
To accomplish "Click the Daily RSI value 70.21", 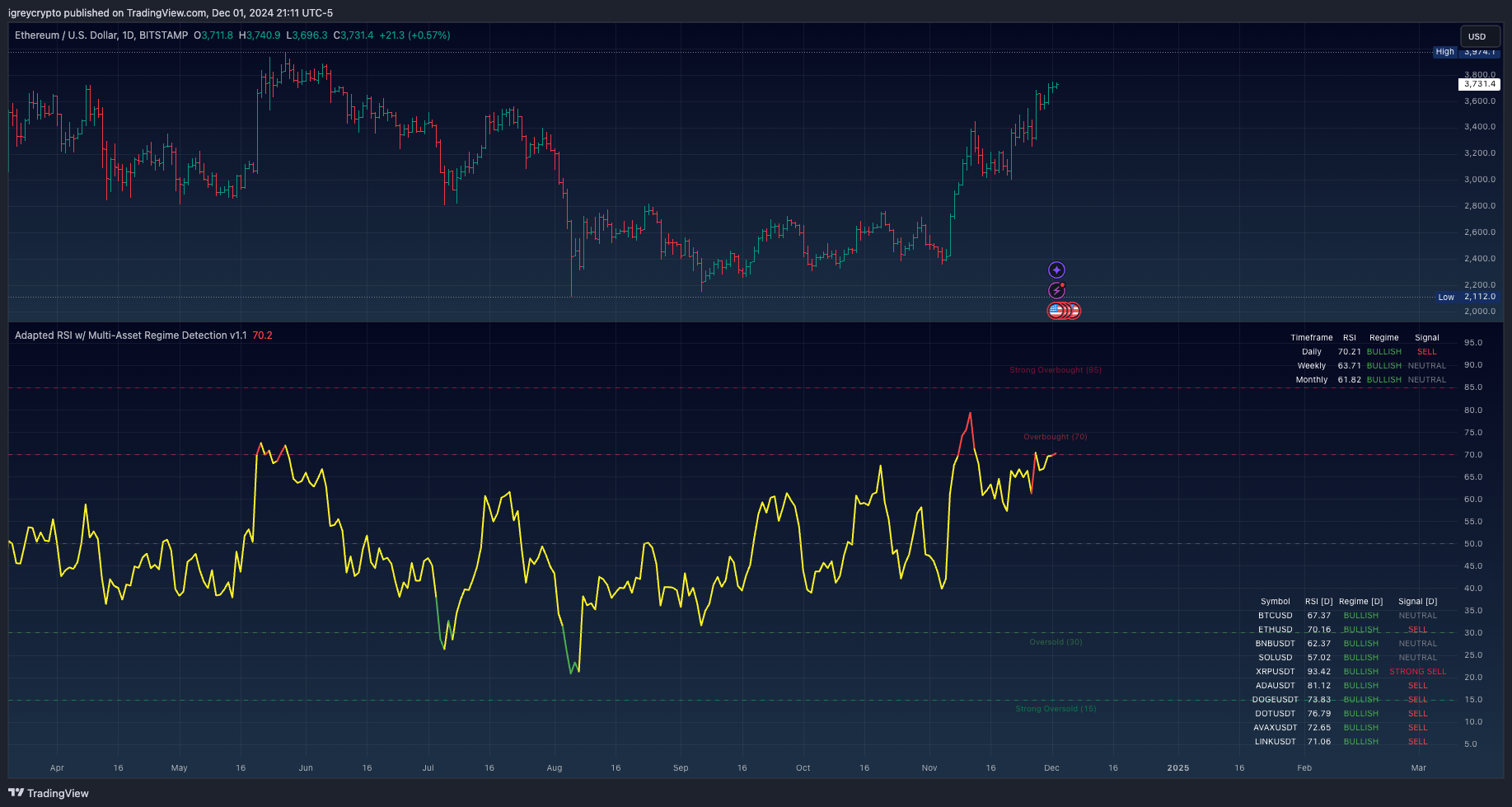I will point(1350,352).
